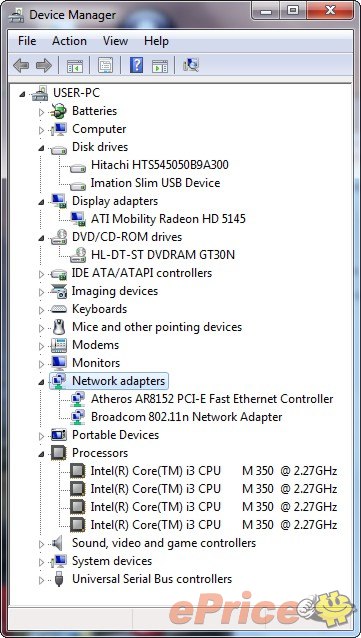Image resolution: width=361 pixels, height=638 pixels.
Task: Select Atheros AR8152 PCI-E Fast Ethernet Controller
Action: click(x=212, y=399)
